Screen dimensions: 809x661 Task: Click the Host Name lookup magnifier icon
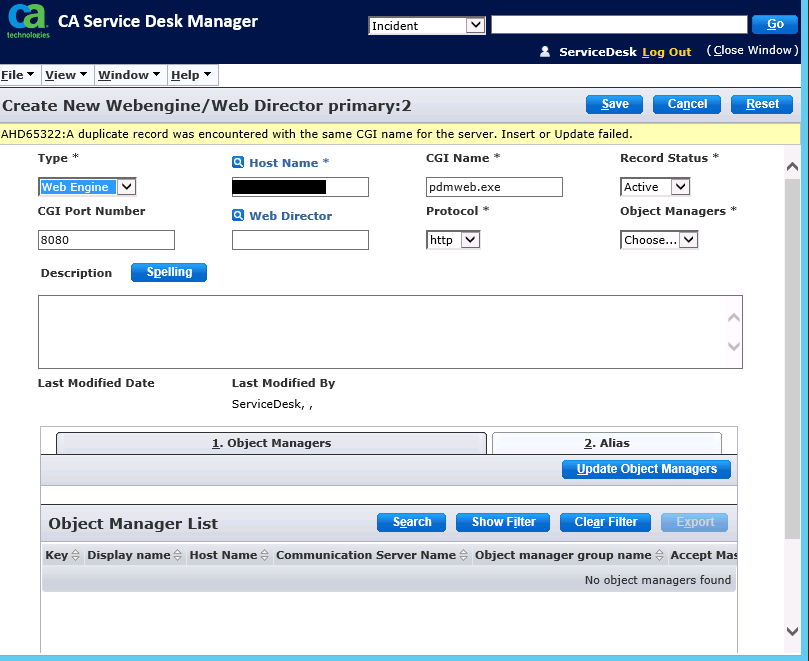coord(238,163)
